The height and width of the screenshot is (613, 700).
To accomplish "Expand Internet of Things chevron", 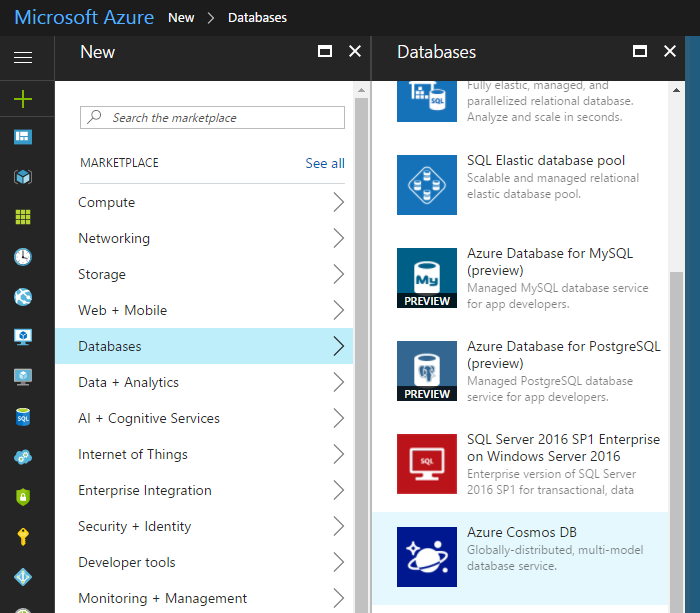I will coord(339,454).
